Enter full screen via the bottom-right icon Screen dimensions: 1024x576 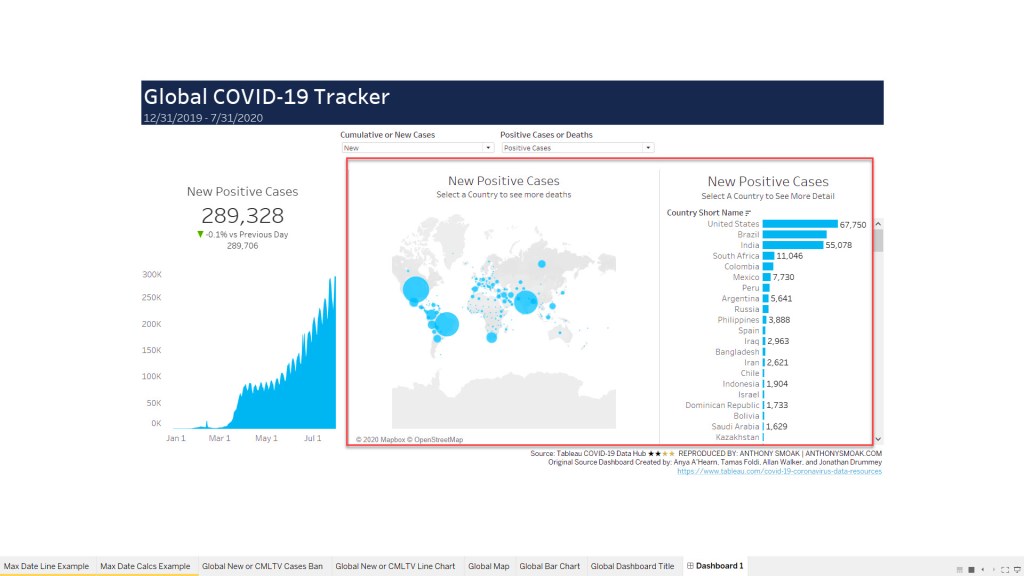tap(1004, 568)
